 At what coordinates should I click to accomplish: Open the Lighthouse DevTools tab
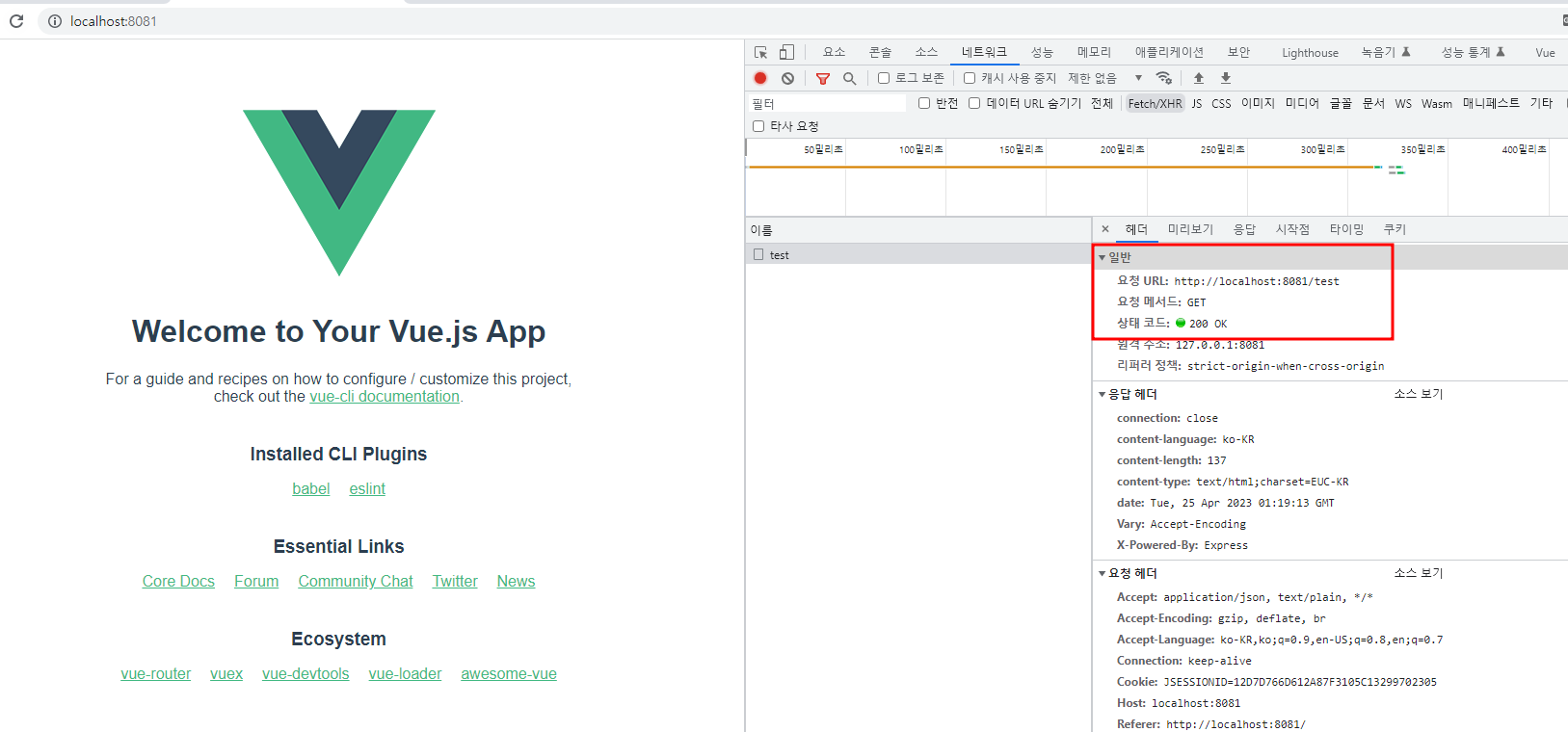(x=1310, y=53)
